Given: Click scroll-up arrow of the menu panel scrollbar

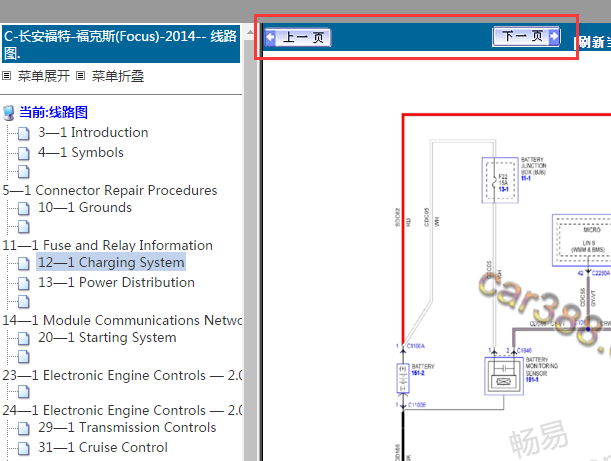Looking at the screenshot, I should (250, 33).
